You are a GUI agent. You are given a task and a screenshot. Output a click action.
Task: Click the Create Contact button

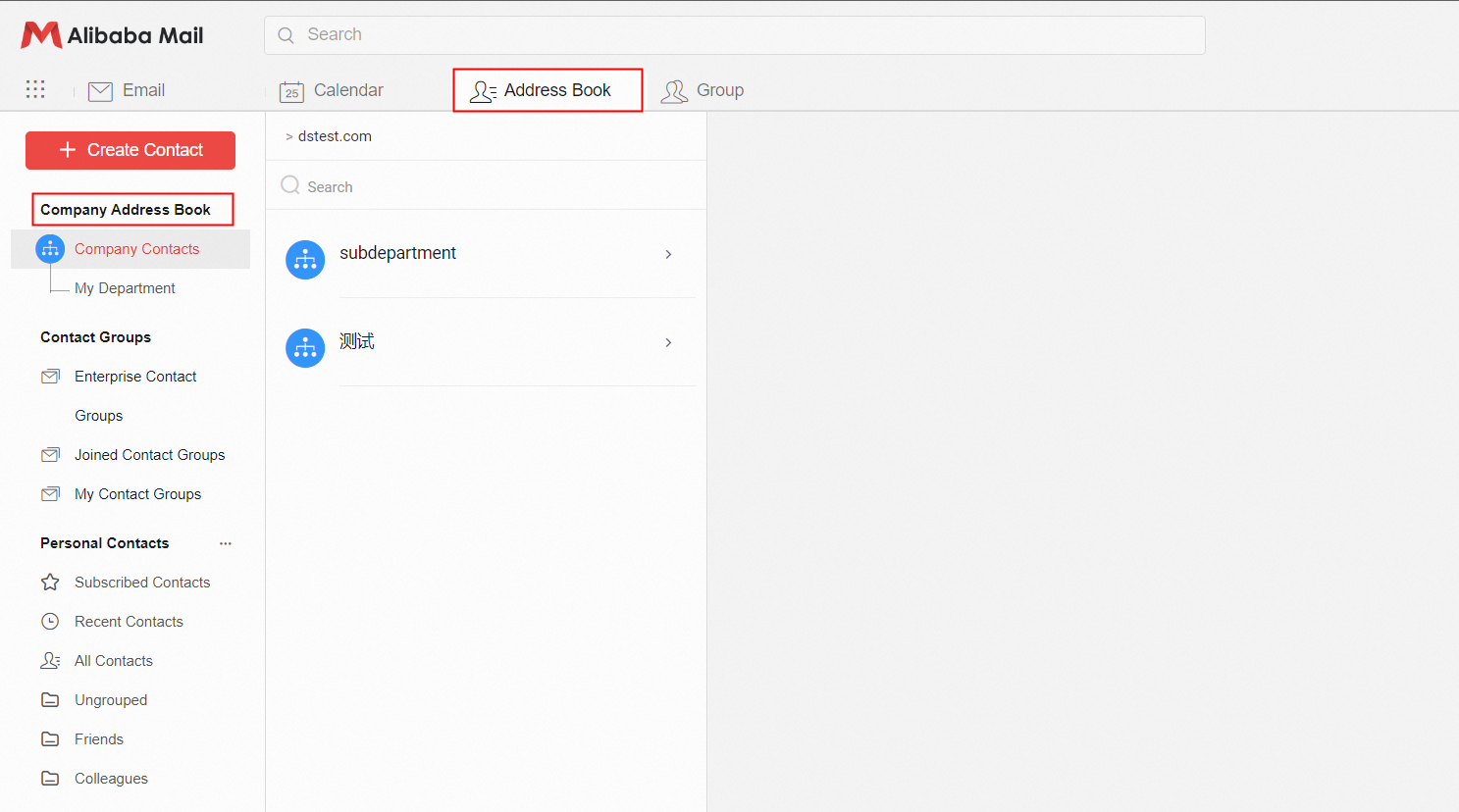tap(130, 150)
